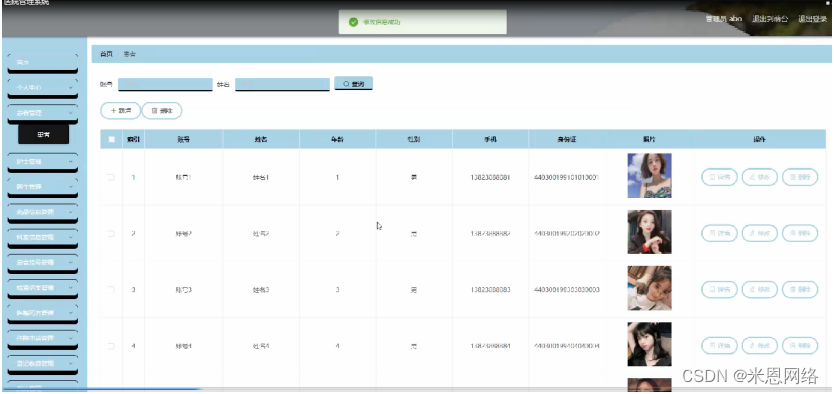This screenshot has width=834, height=394.
Task: Click the 账号 search input field
Action: (165, 84)
